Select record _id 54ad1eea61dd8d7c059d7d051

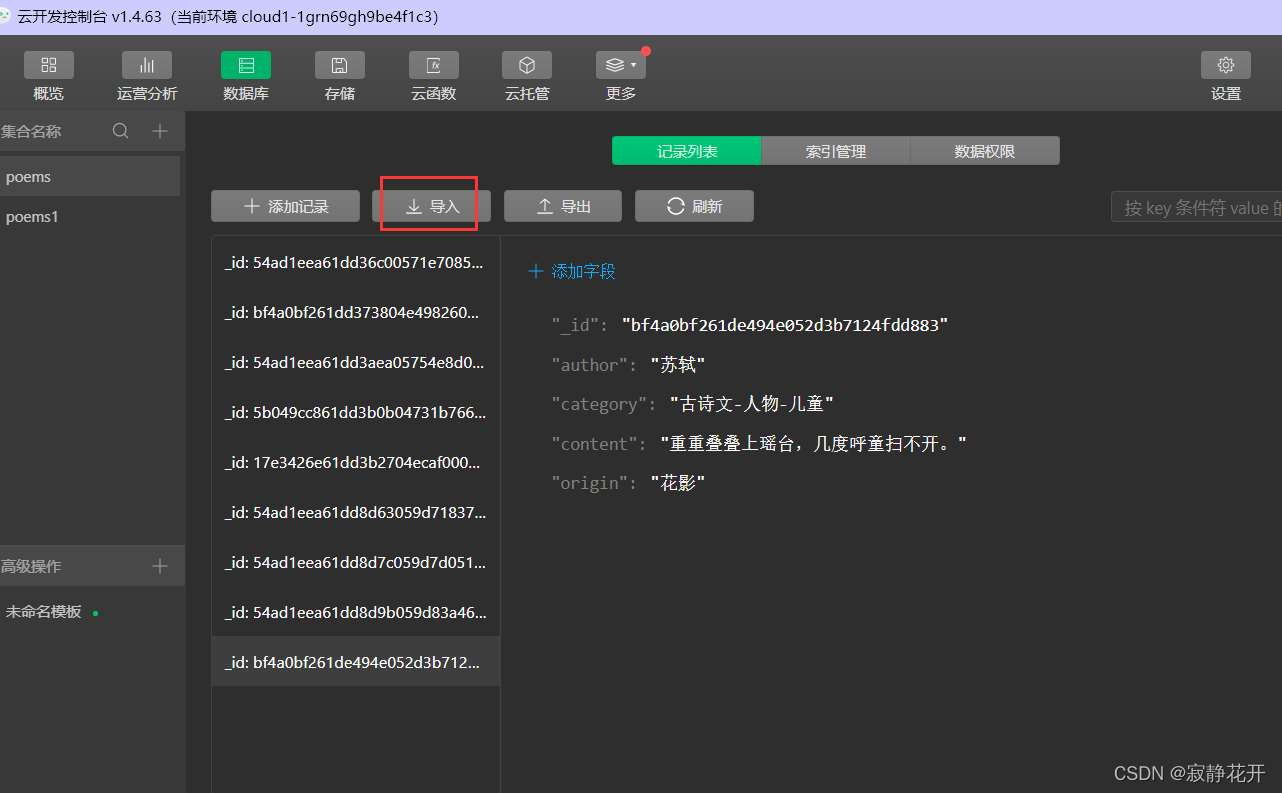pyautogui.click(x=356, y=562)
